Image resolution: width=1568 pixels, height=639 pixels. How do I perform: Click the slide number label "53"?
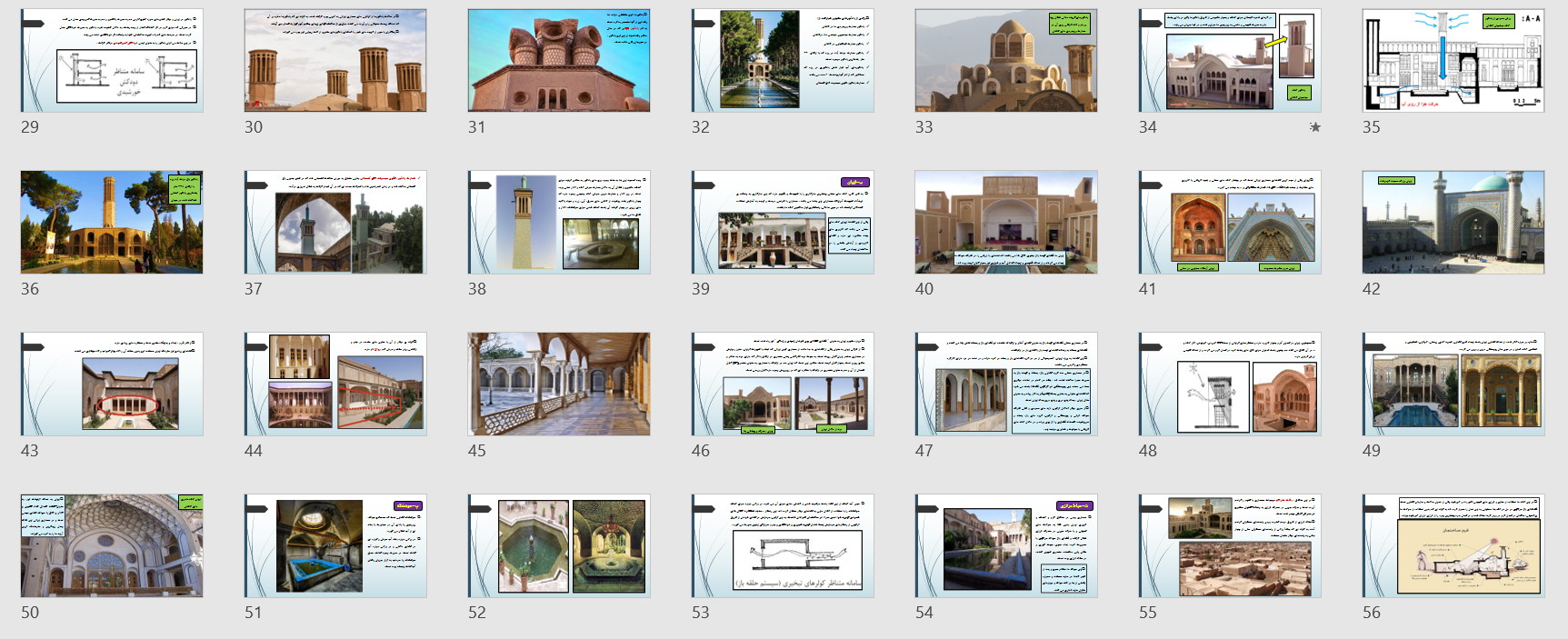701,613
